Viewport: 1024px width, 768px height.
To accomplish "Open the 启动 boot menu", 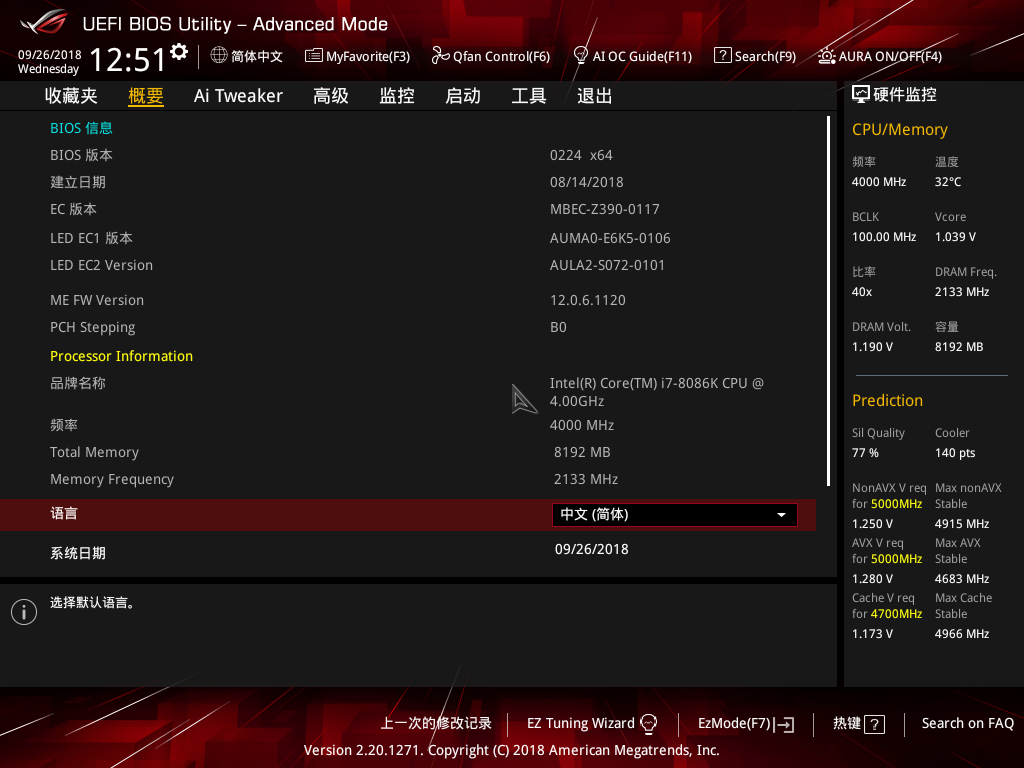I will click(462, 95).
